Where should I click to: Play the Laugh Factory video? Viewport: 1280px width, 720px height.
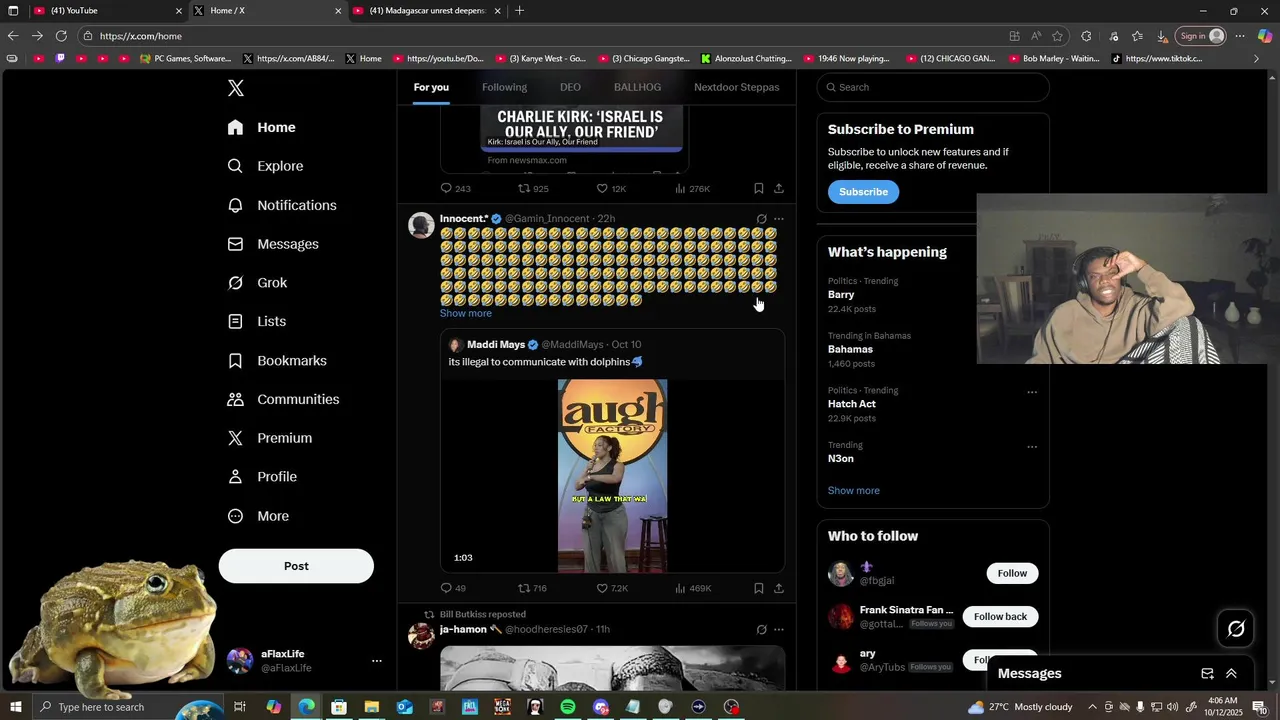pyautogui.click(x=612, y=475)
